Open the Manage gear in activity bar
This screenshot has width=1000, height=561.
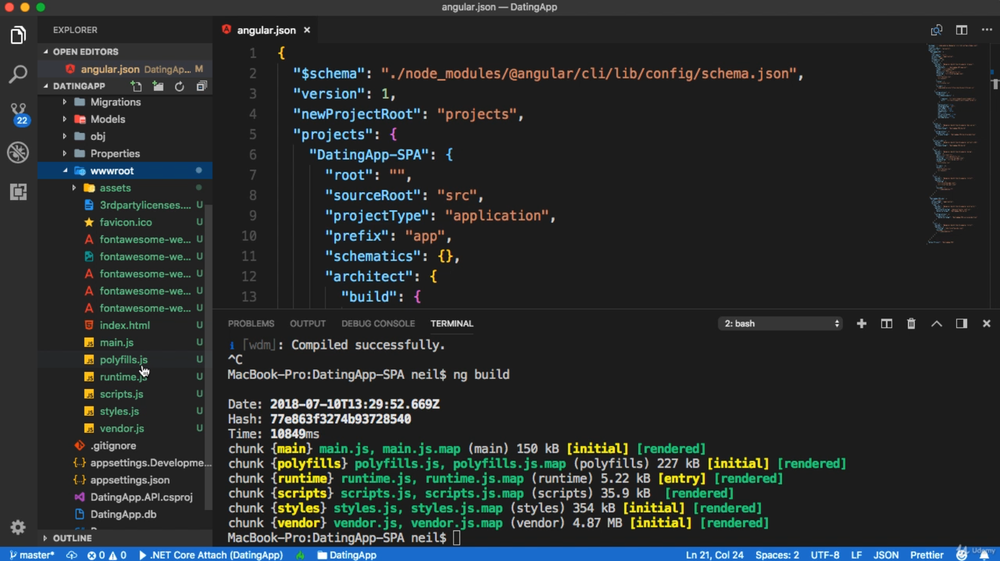tap(18, 527)
